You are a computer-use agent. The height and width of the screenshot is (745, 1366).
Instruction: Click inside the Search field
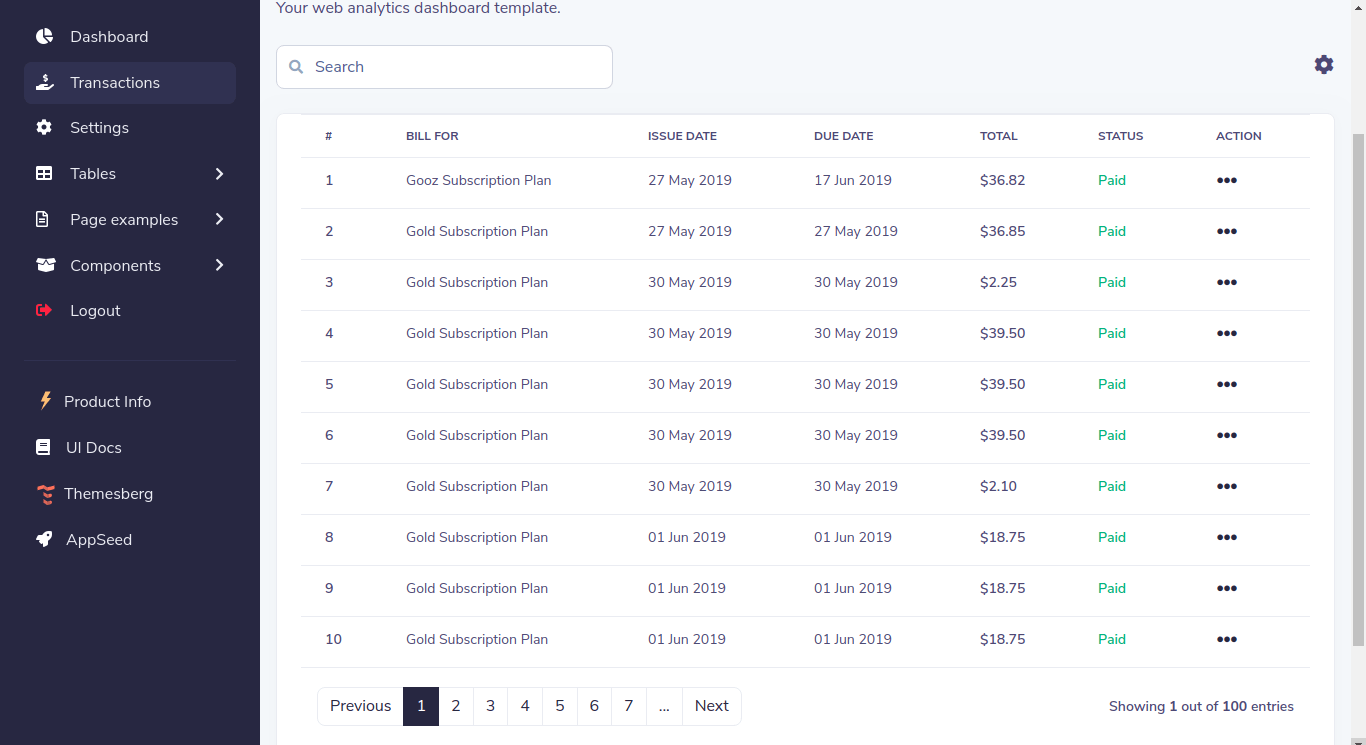pos(444,66)
